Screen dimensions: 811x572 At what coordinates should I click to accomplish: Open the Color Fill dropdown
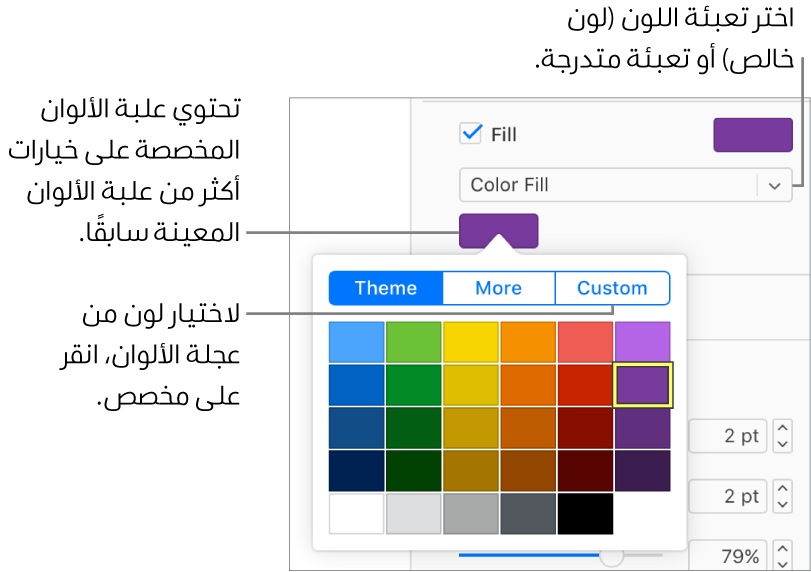(x=625, y=185)
